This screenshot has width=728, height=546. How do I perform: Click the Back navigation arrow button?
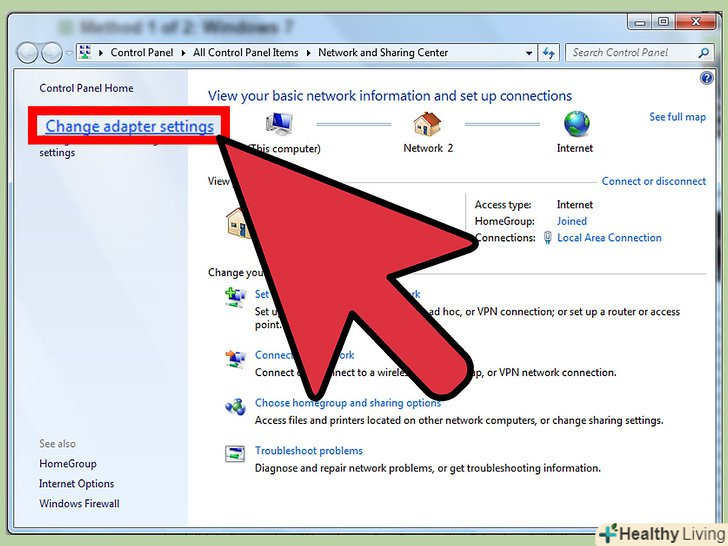coord(27,53)
